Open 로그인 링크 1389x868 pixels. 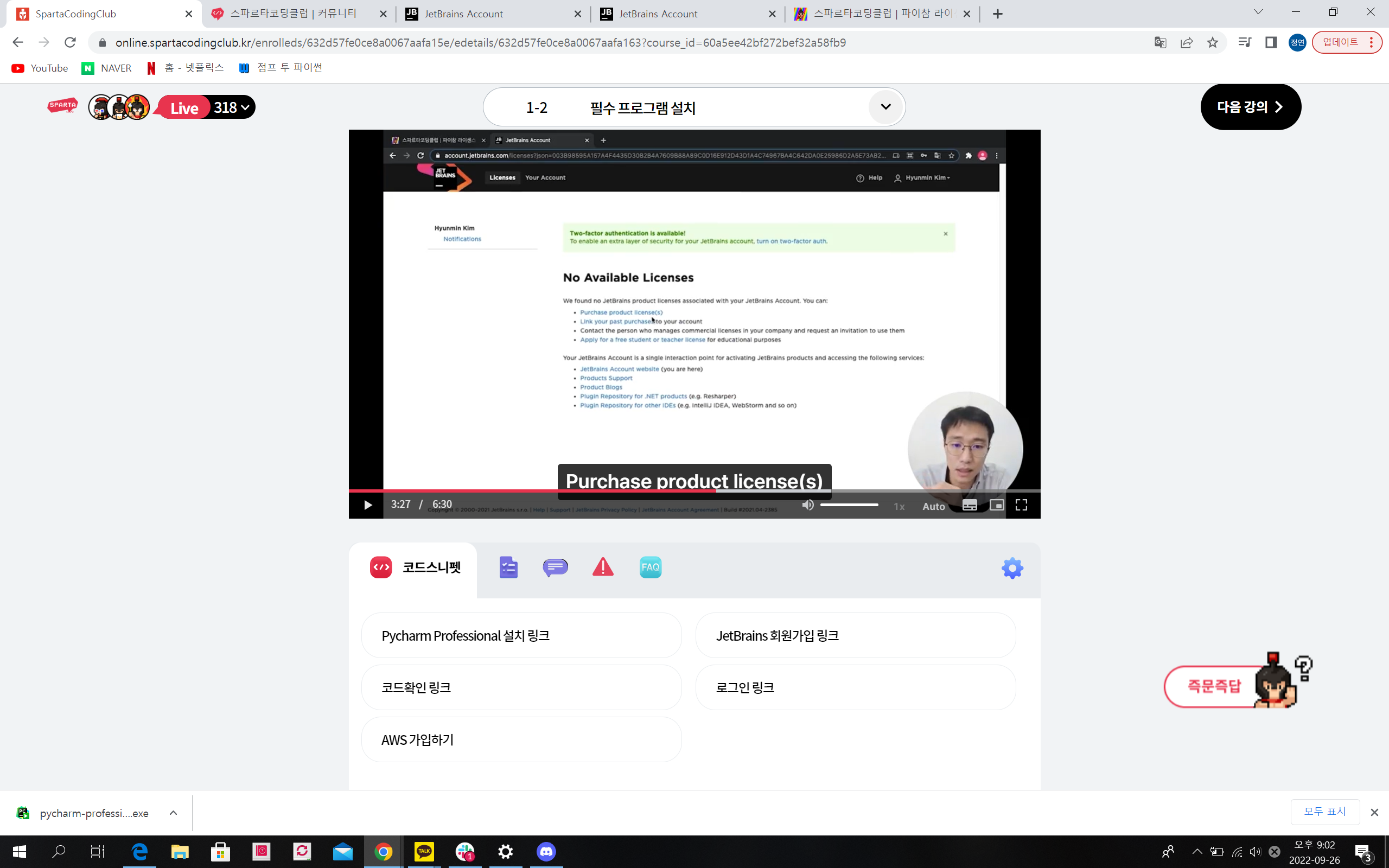(x=855, y=687)
